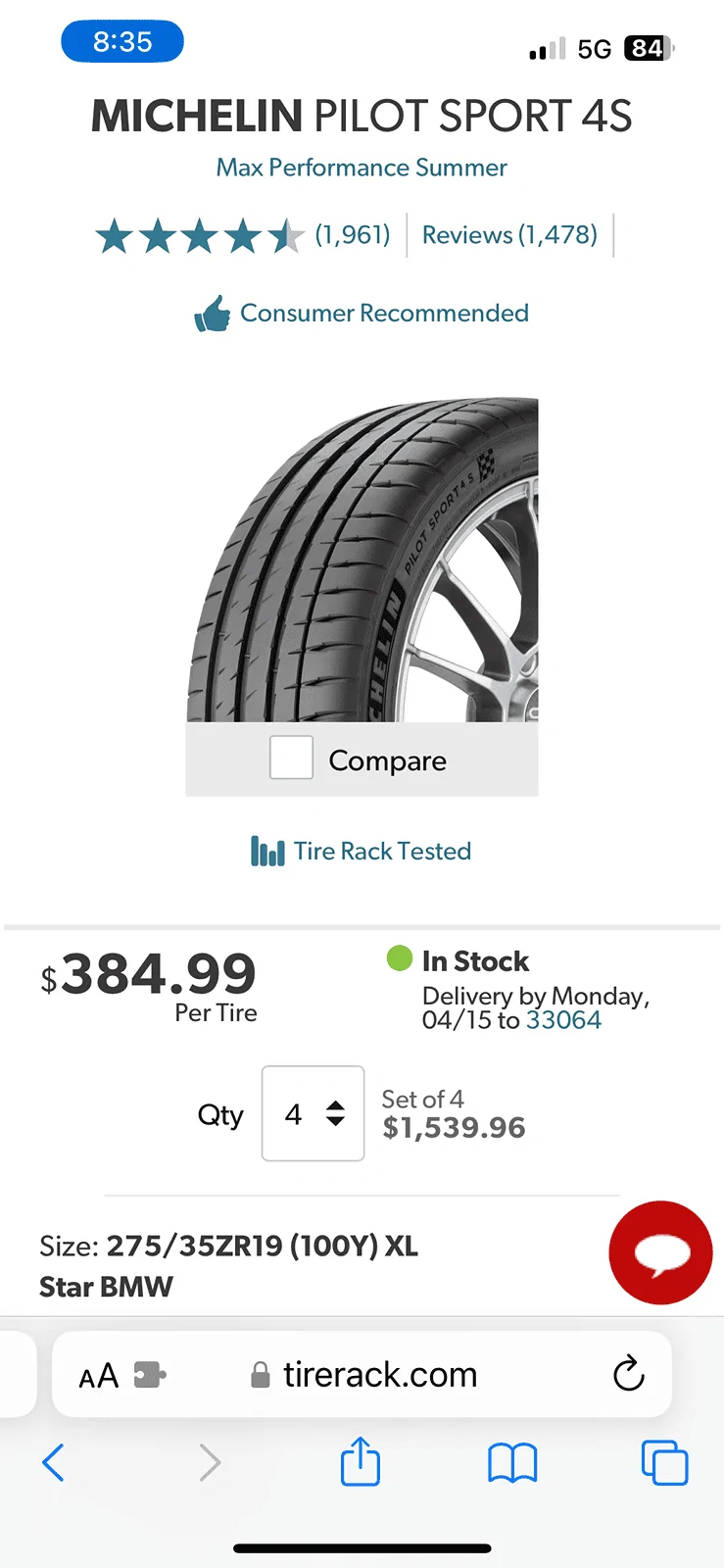The image size is (724, 1568).
Task: Tap the extensions puzzle piece icon
Action: [149, 1375]
